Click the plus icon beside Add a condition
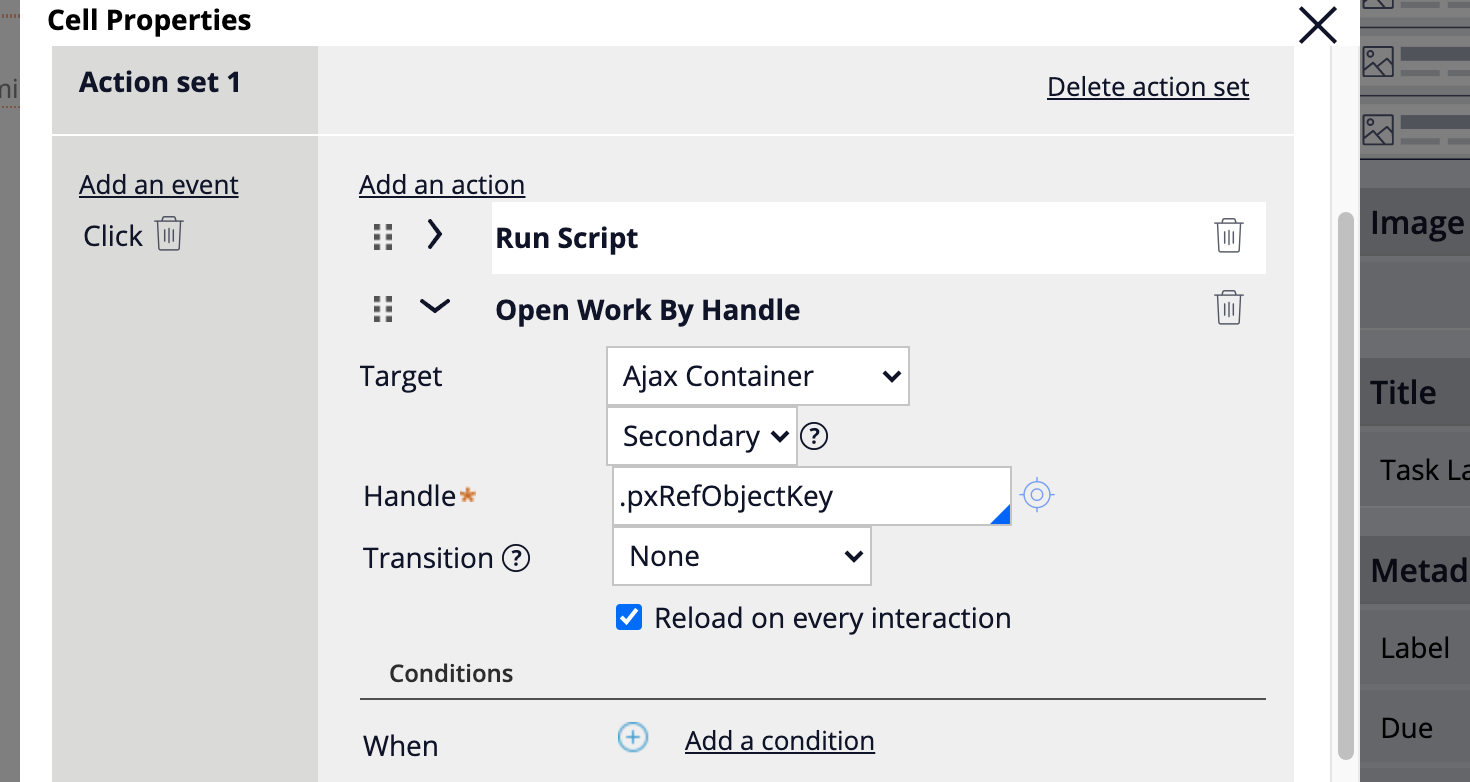The height and width of the screenshot is (782, 1470). [x=632, y=738]
